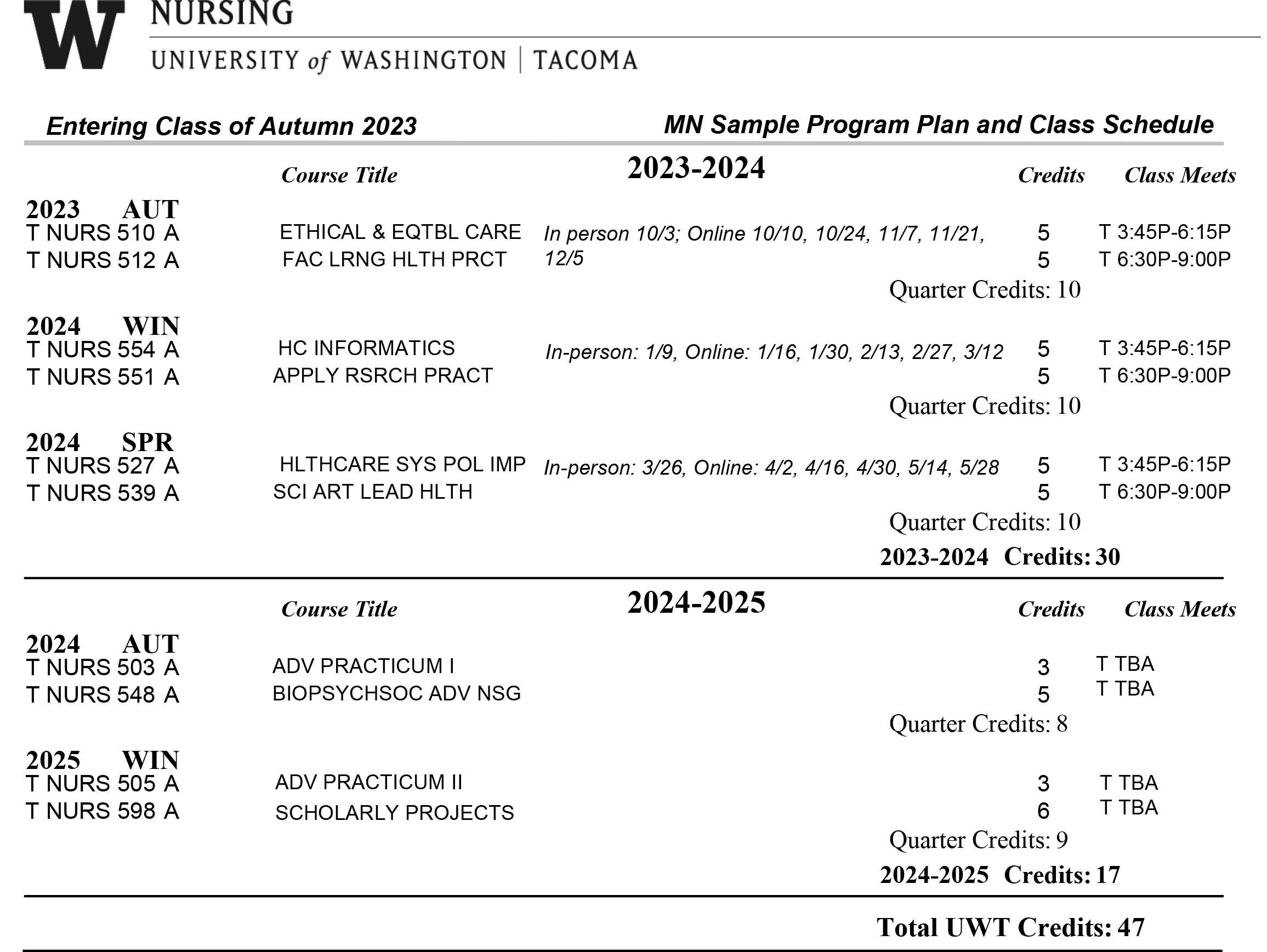Click the ADV PRACTICUM II course title

[x=368, y=782]
